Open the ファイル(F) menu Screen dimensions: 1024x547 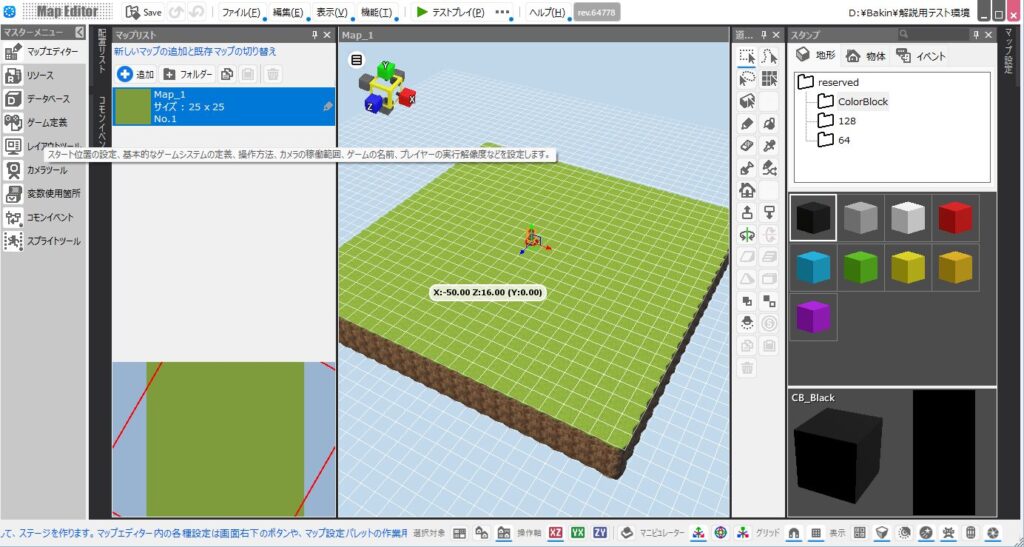[240, 12]
